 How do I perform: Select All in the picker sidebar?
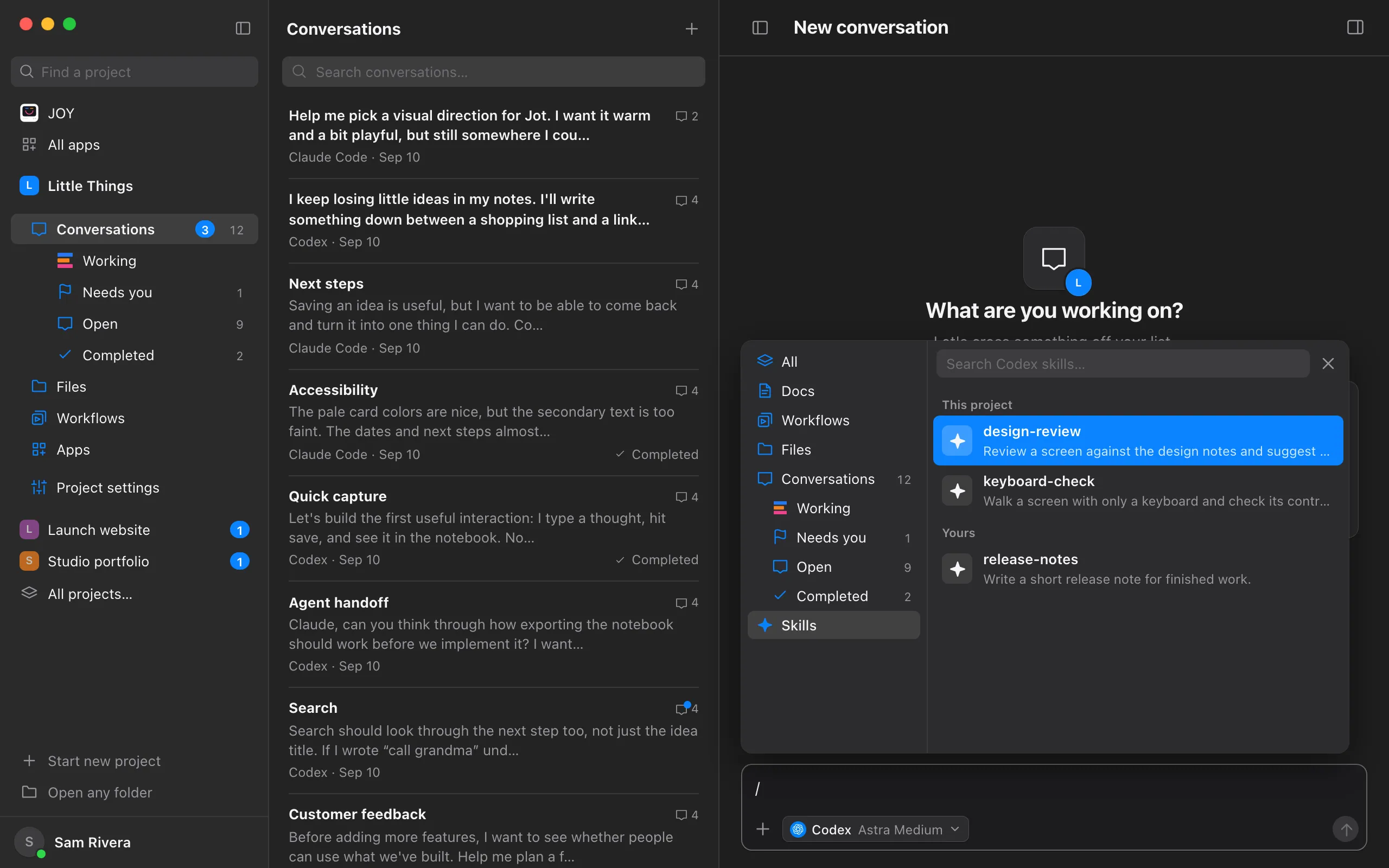833,361
